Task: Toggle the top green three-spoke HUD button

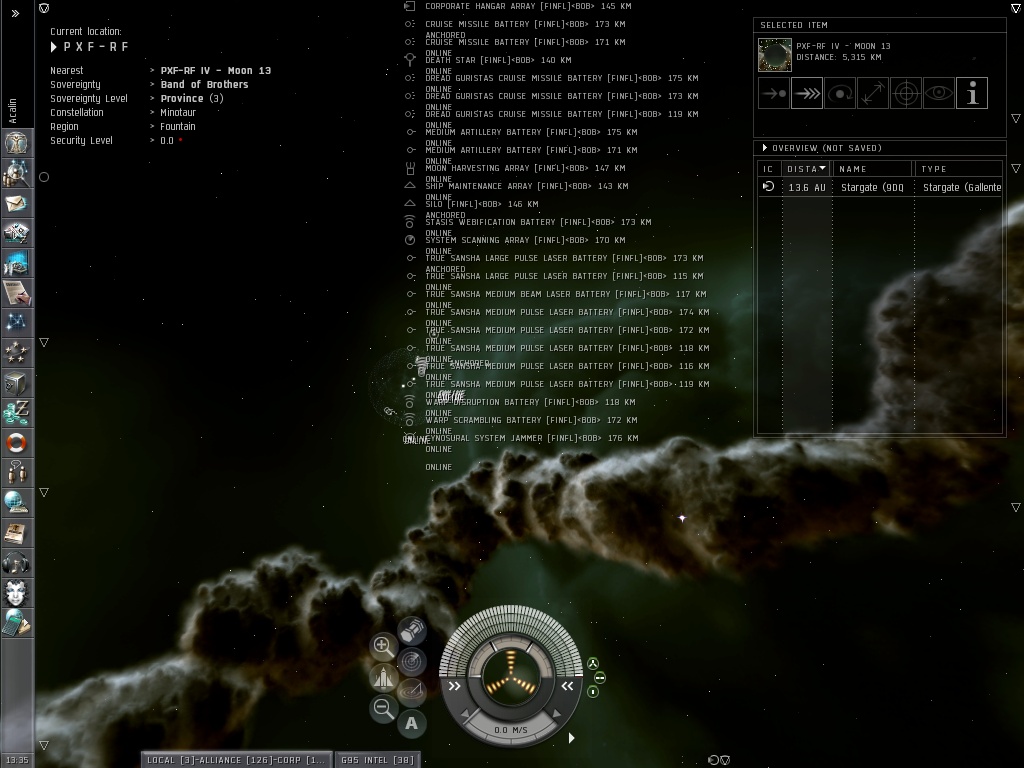Action: (593, 664)
